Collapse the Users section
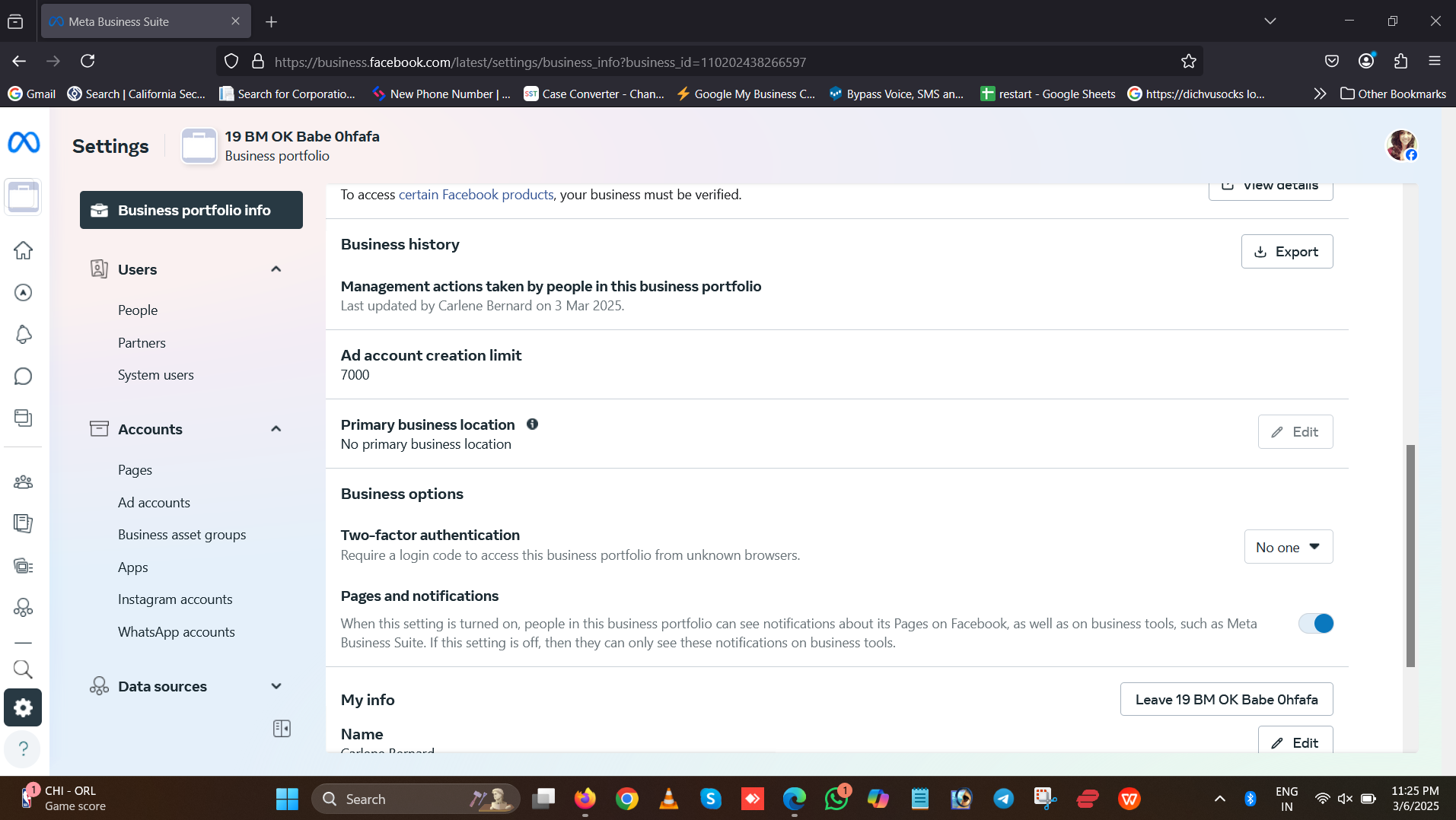This screenshot has height=820, width=1456. tap(276, 269)
